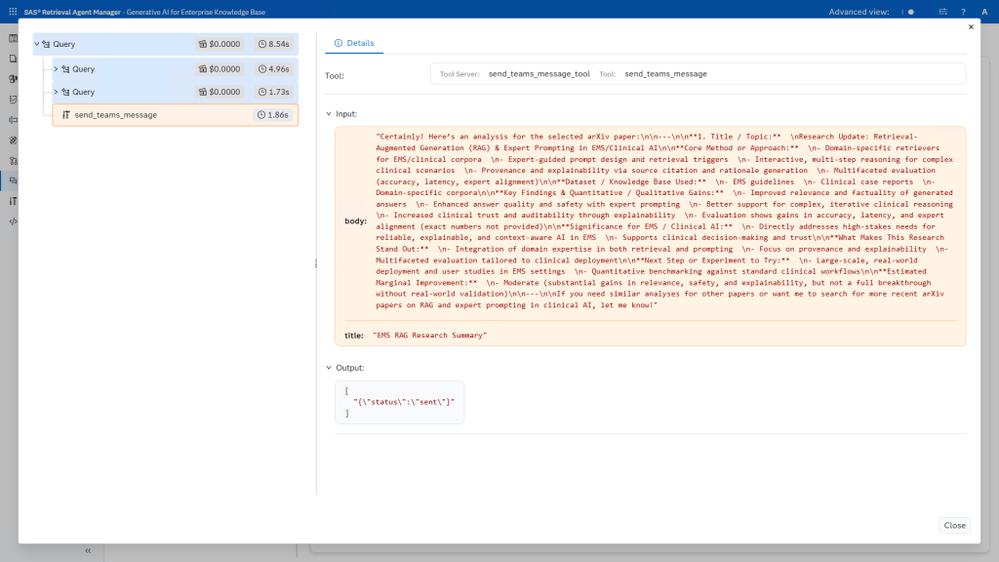Click the tools icon in left sidebar
999x562 pixels.
[x=13, y=201]
